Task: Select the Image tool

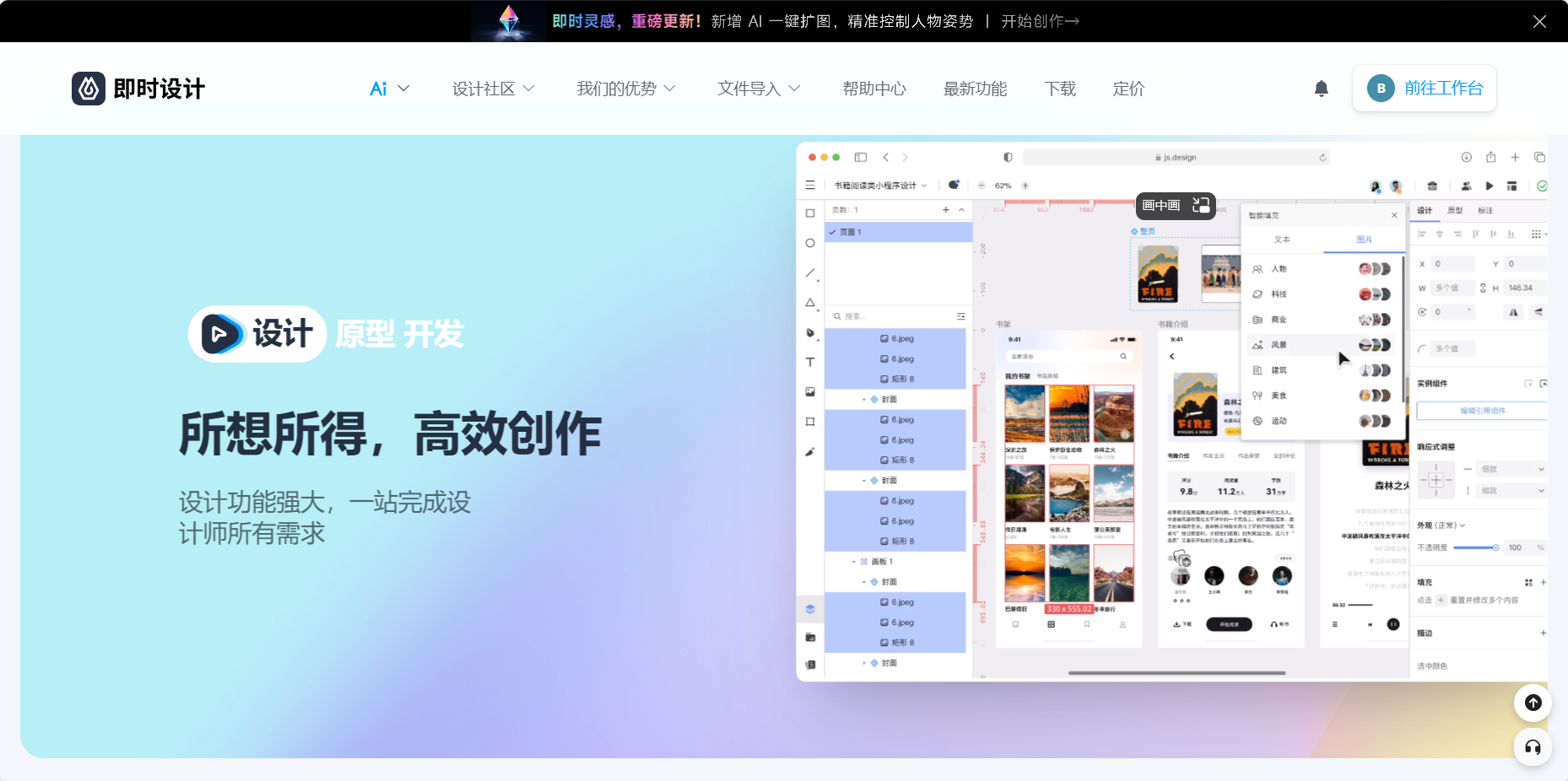Action: (810, 391)
